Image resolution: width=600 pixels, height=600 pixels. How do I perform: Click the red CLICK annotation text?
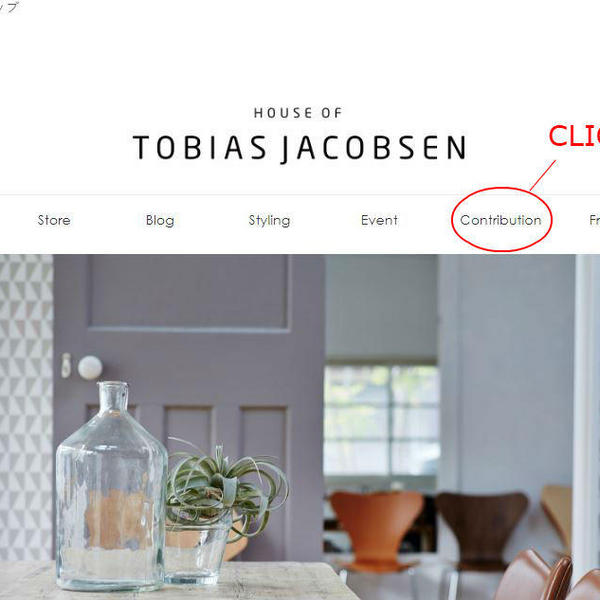574,135
